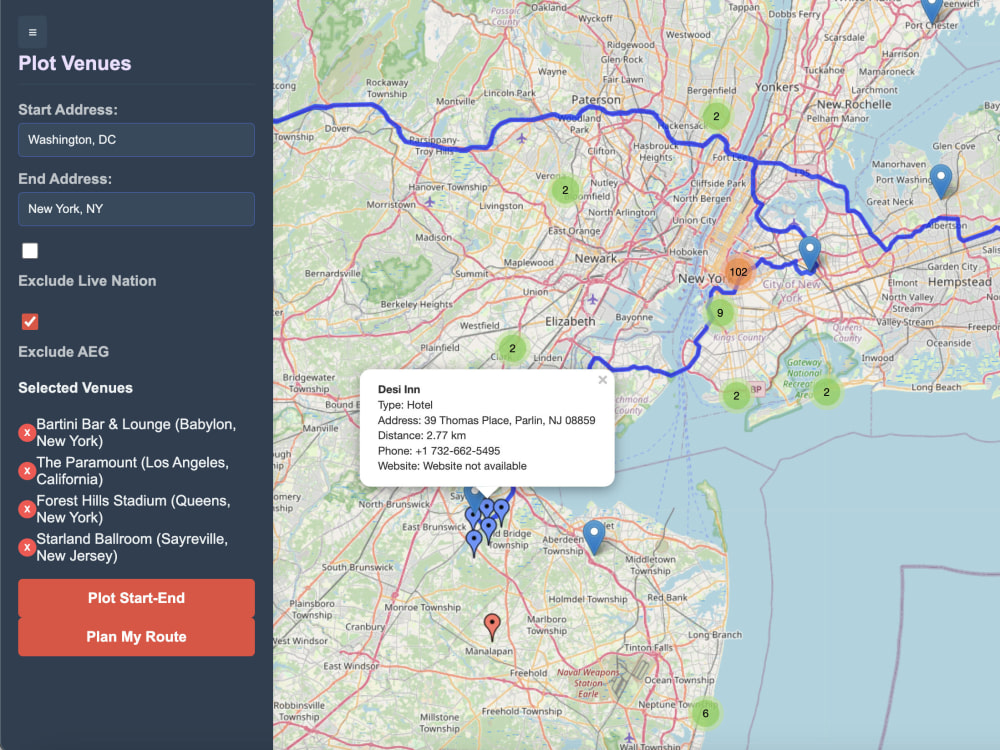Image resolution: width=1000 pixels, height=750 pixels.
Task: Select the blue marker near Port Chester
Action: click(932, 10)
